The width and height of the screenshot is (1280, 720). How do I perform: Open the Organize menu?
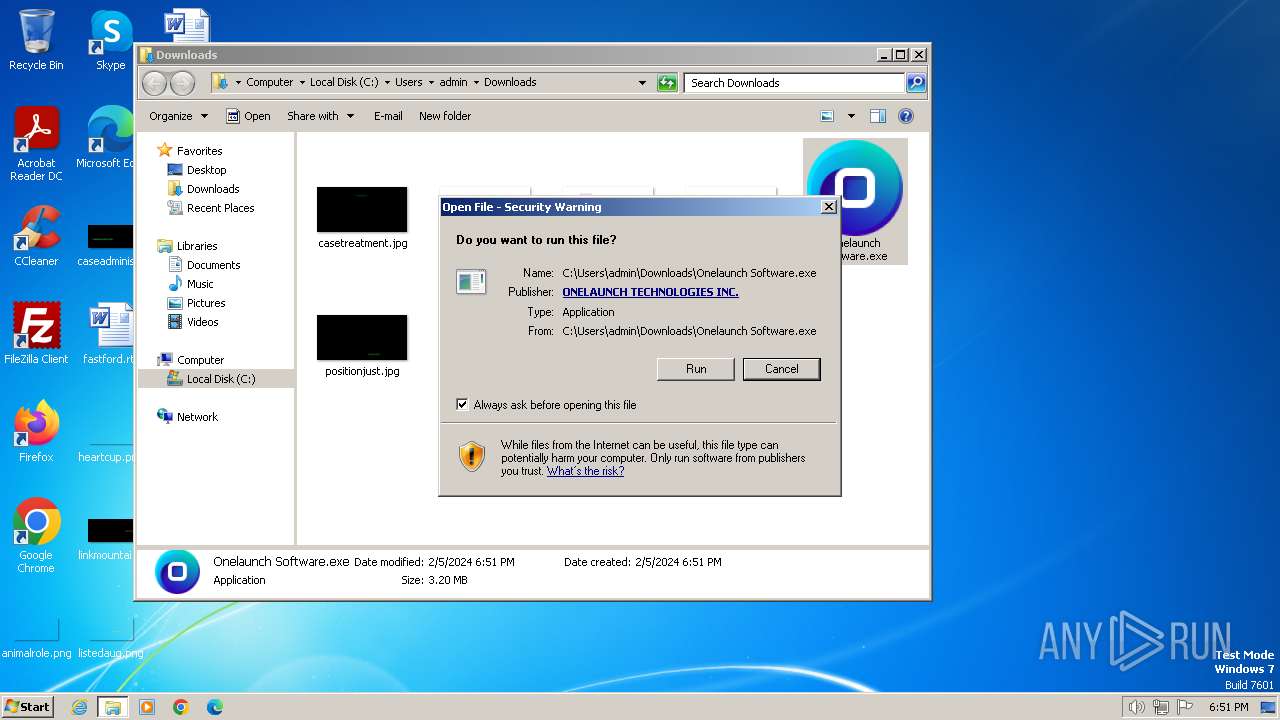[178, 116]
